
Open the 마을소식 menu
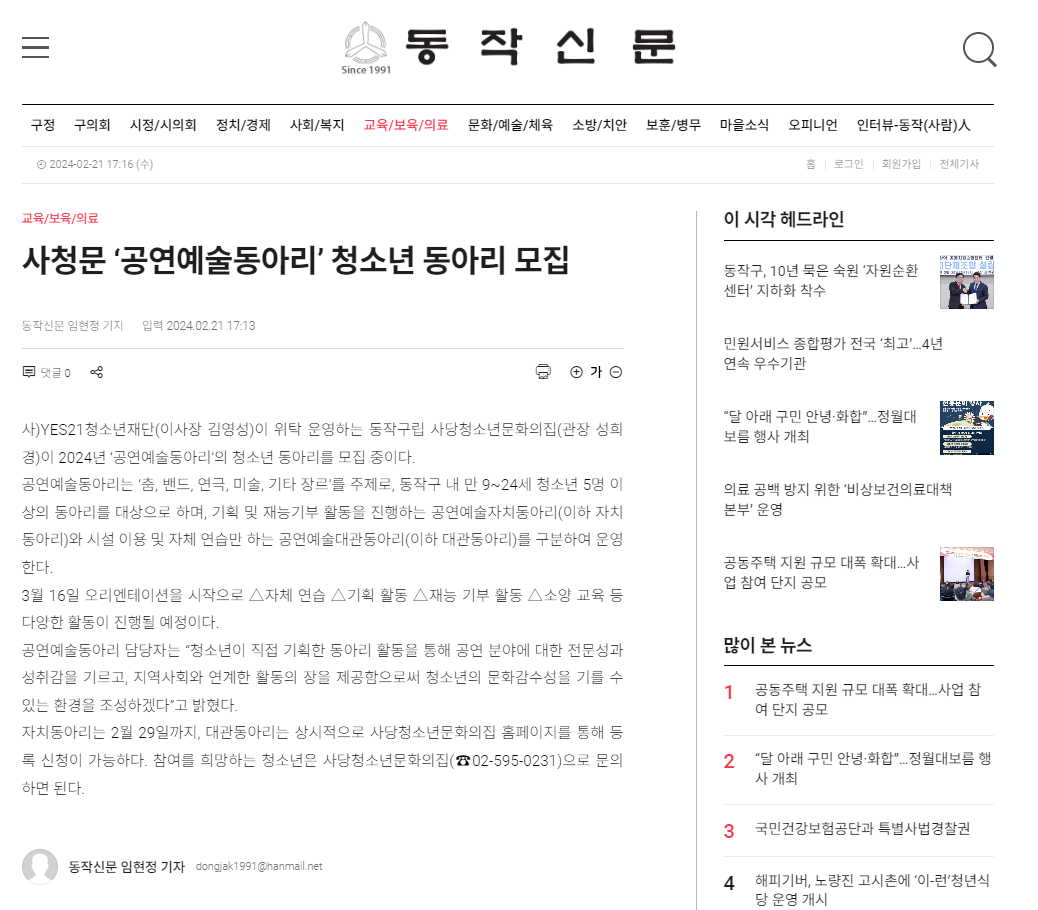tap(744, 125)
